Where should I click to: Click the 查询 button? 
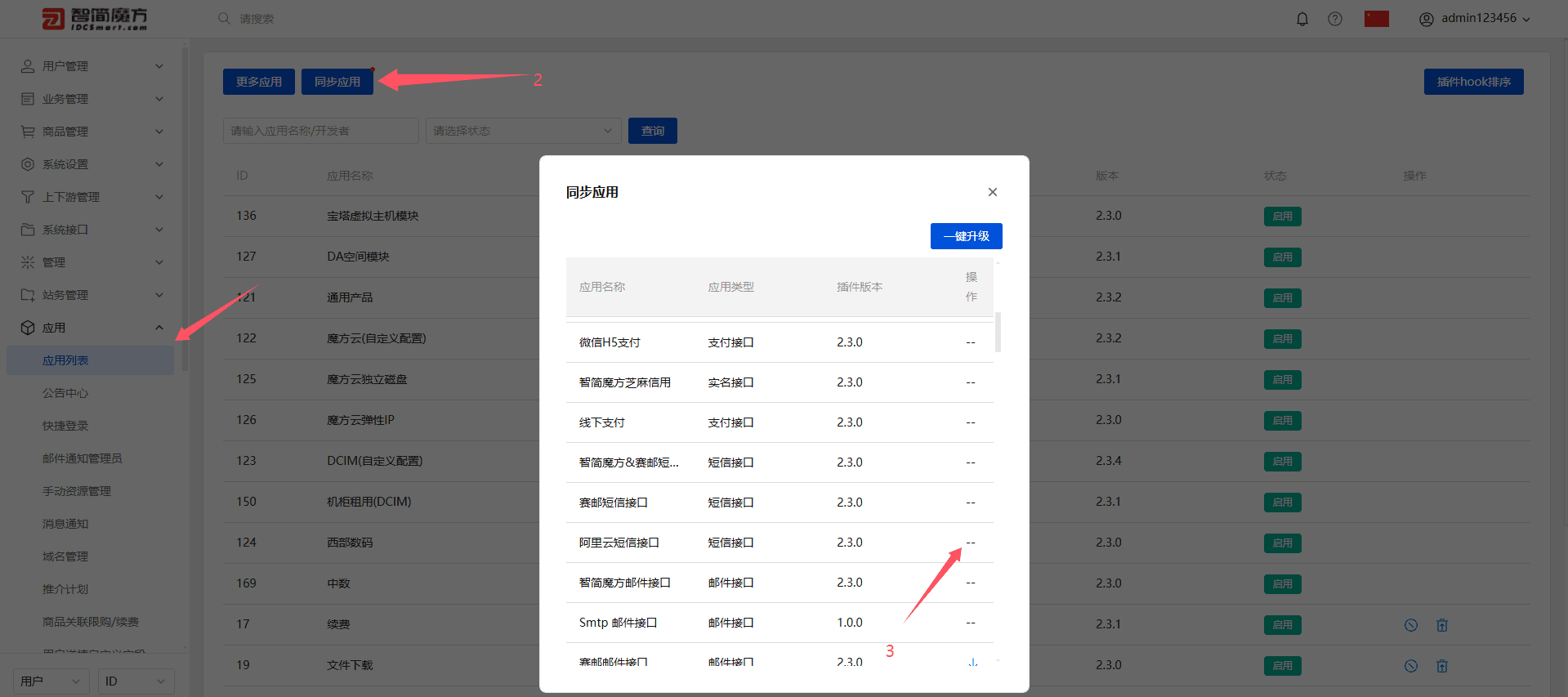click(653, 131)
